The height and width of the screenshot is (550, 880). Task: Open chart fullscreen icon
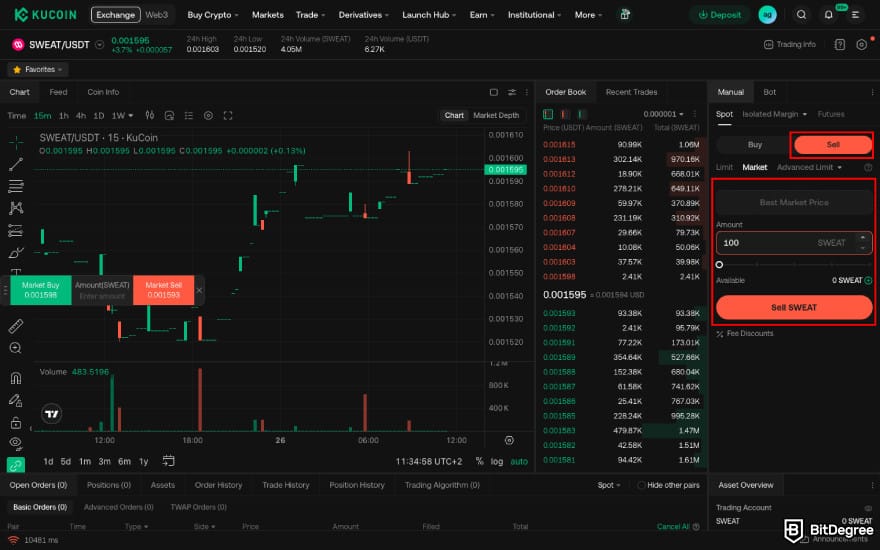[228, 115]
